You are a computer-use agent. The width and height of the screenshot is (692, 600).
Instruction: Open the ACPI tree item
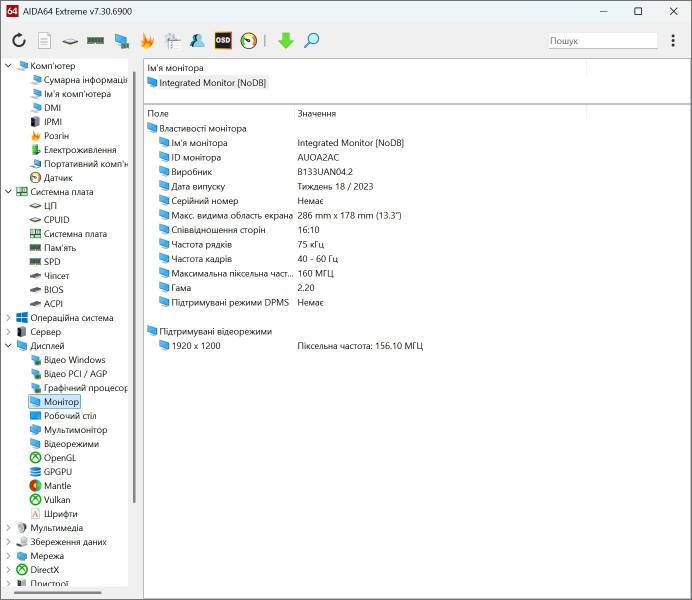[x=47, y=304]
